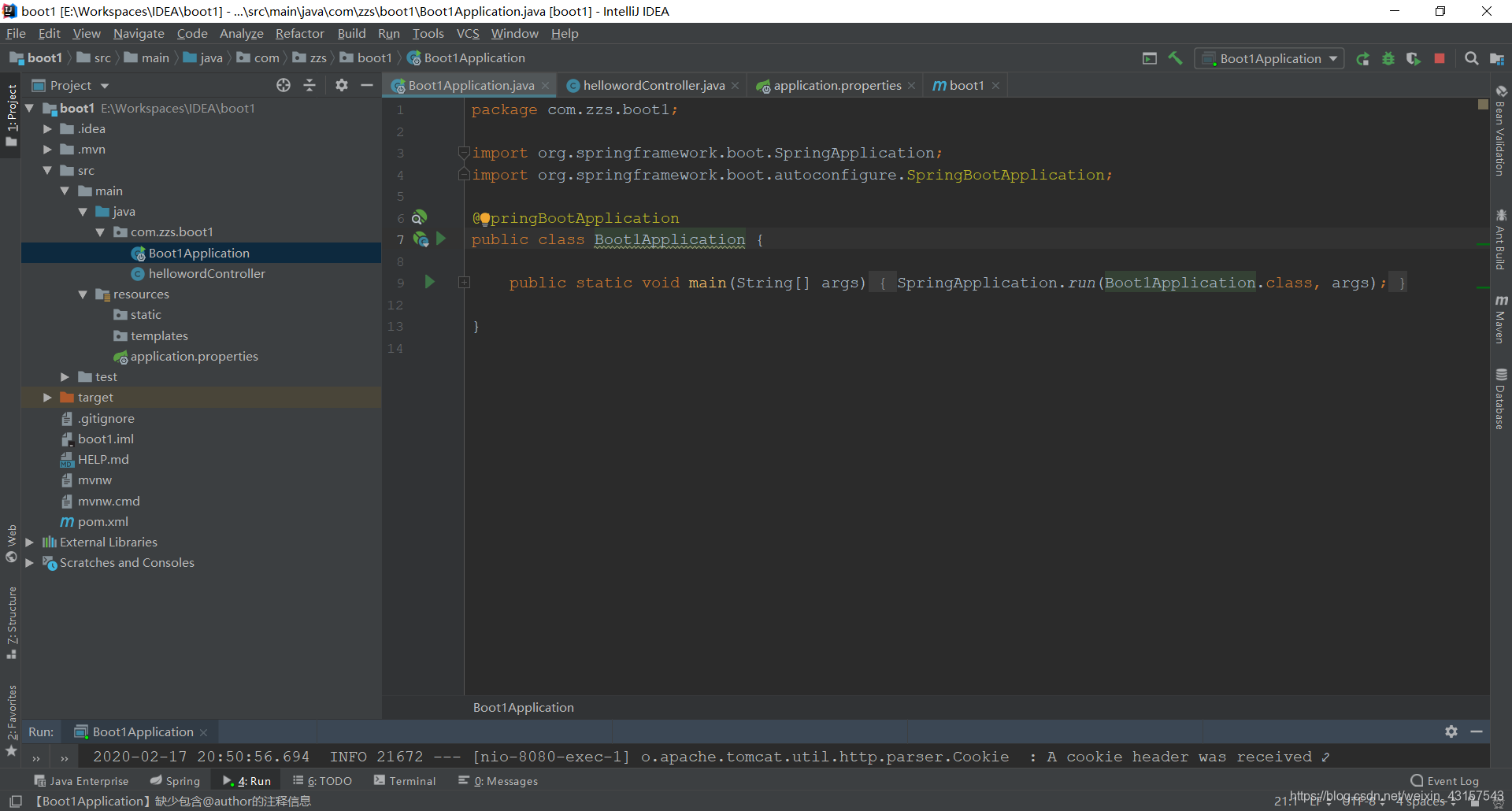This screenshot has height=811, width=1512.
Task: Toggle the 6: TODO tool window button
Action: [323, 781]
